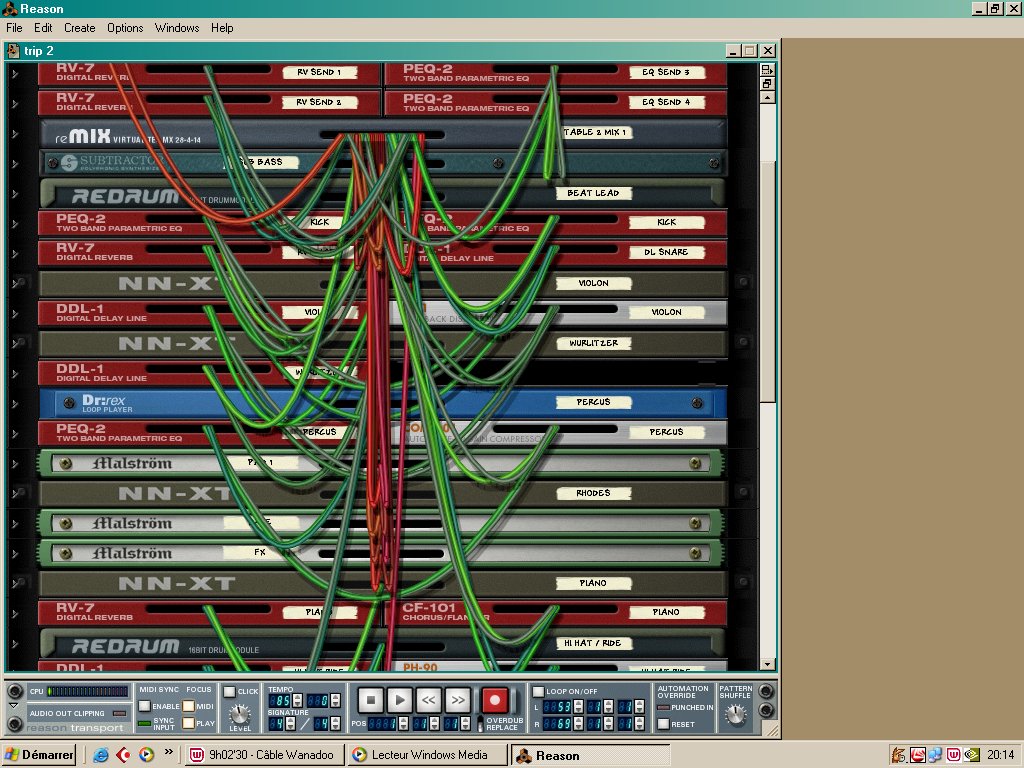Launch Windows Media Player from quick launch
This screenshot has width=1024, height=768.
(146, 755)
